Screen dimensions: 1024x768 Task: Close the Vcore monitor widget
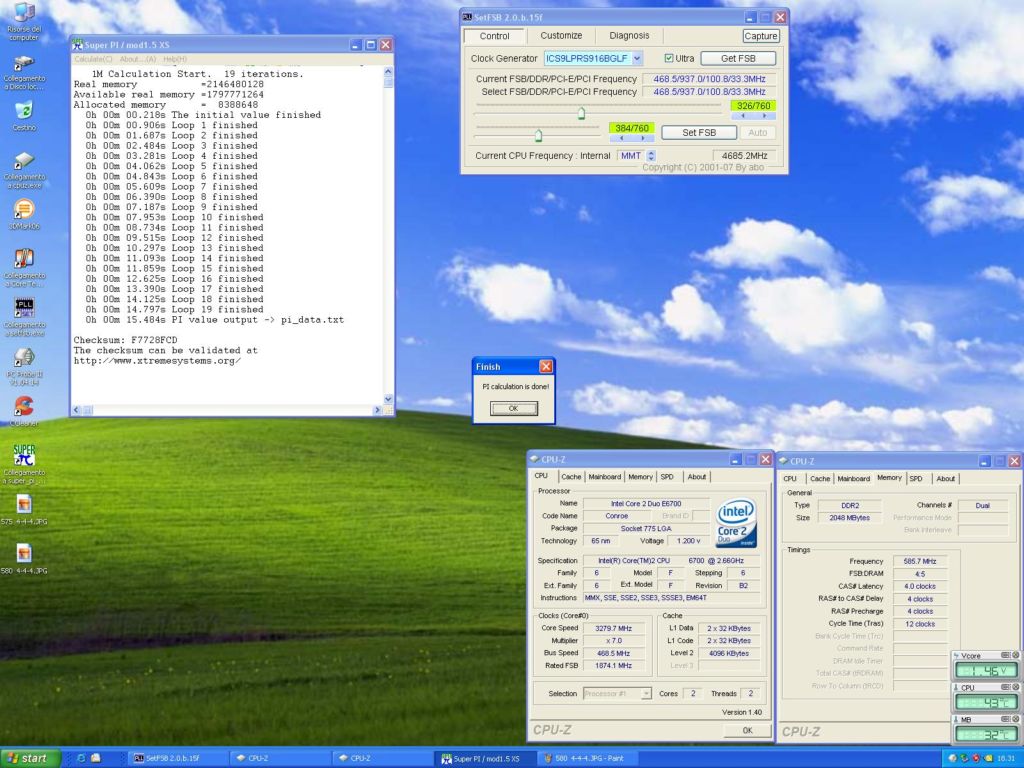[x=1016, y=655]
